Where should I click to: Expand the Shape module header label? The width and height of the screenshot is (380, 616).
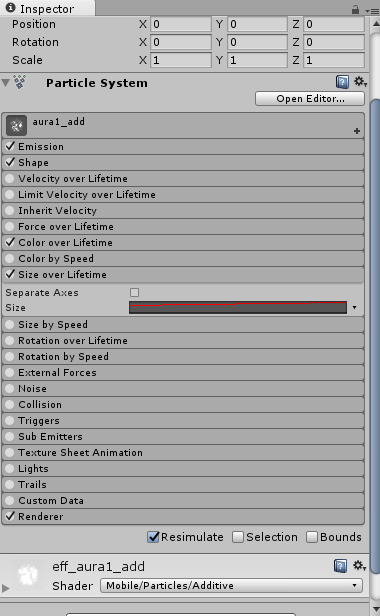tap(33, 163)
